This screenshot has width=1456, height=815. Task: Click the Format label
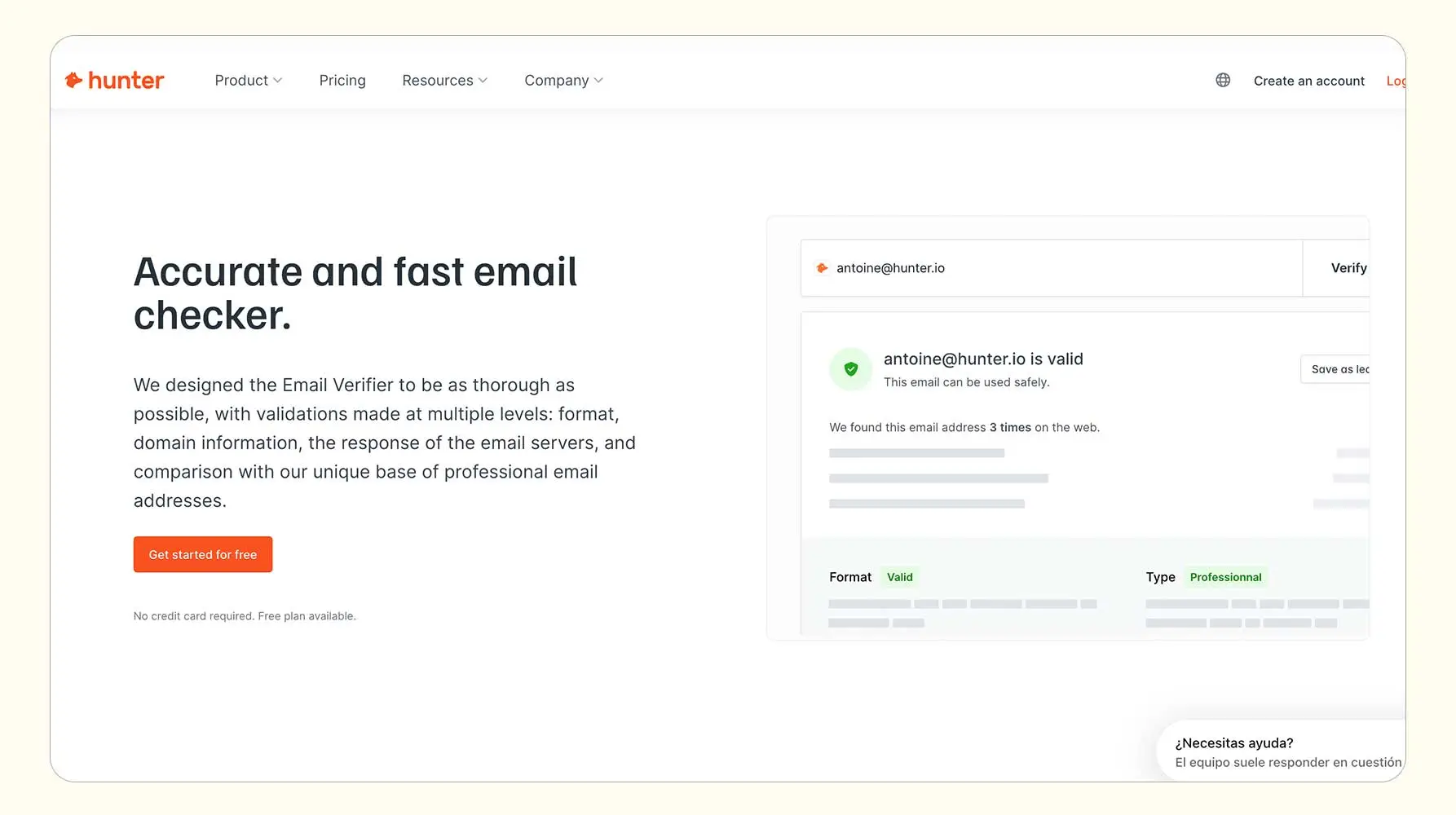(x=850, y=577)
